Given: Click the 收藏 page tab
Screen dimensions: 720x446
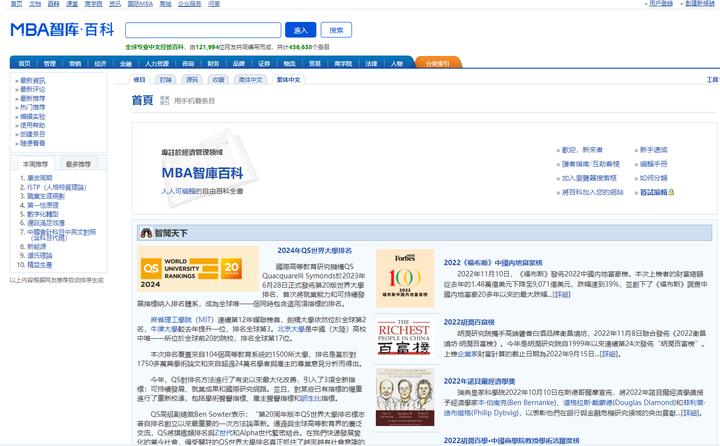Looking at the screenshot, I should [218, 79].
